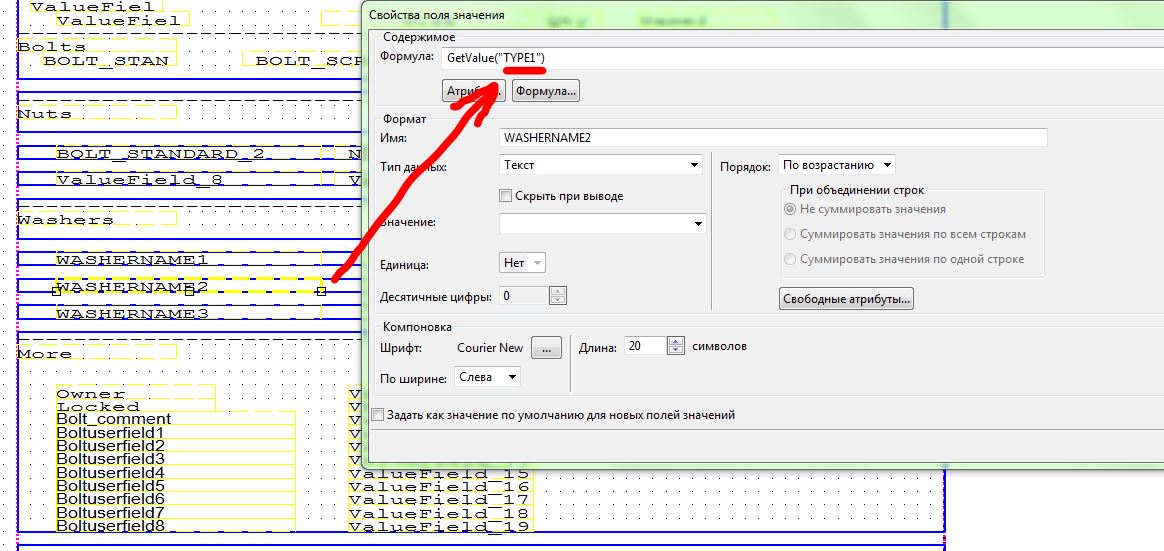Open the "По ширине" alignment dropdown

coord(488,377)
